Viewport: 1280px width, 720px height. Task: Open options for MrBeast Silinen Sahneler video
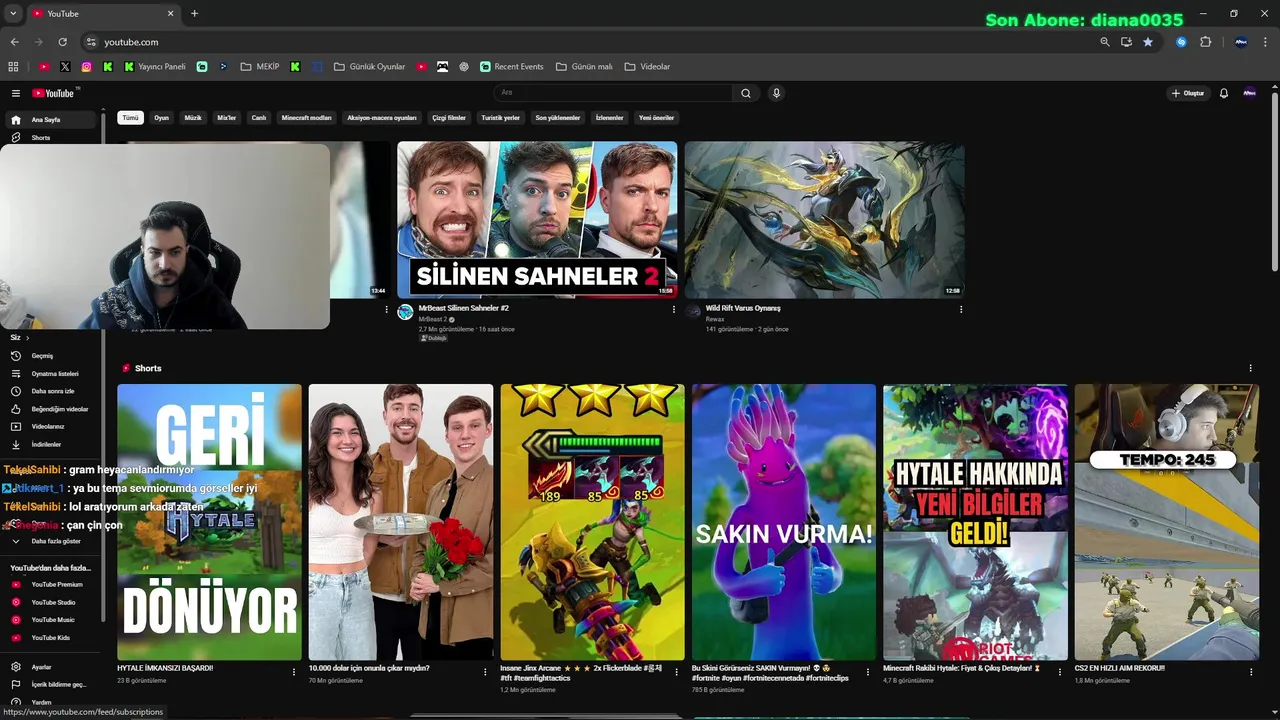tap(674, 310)
